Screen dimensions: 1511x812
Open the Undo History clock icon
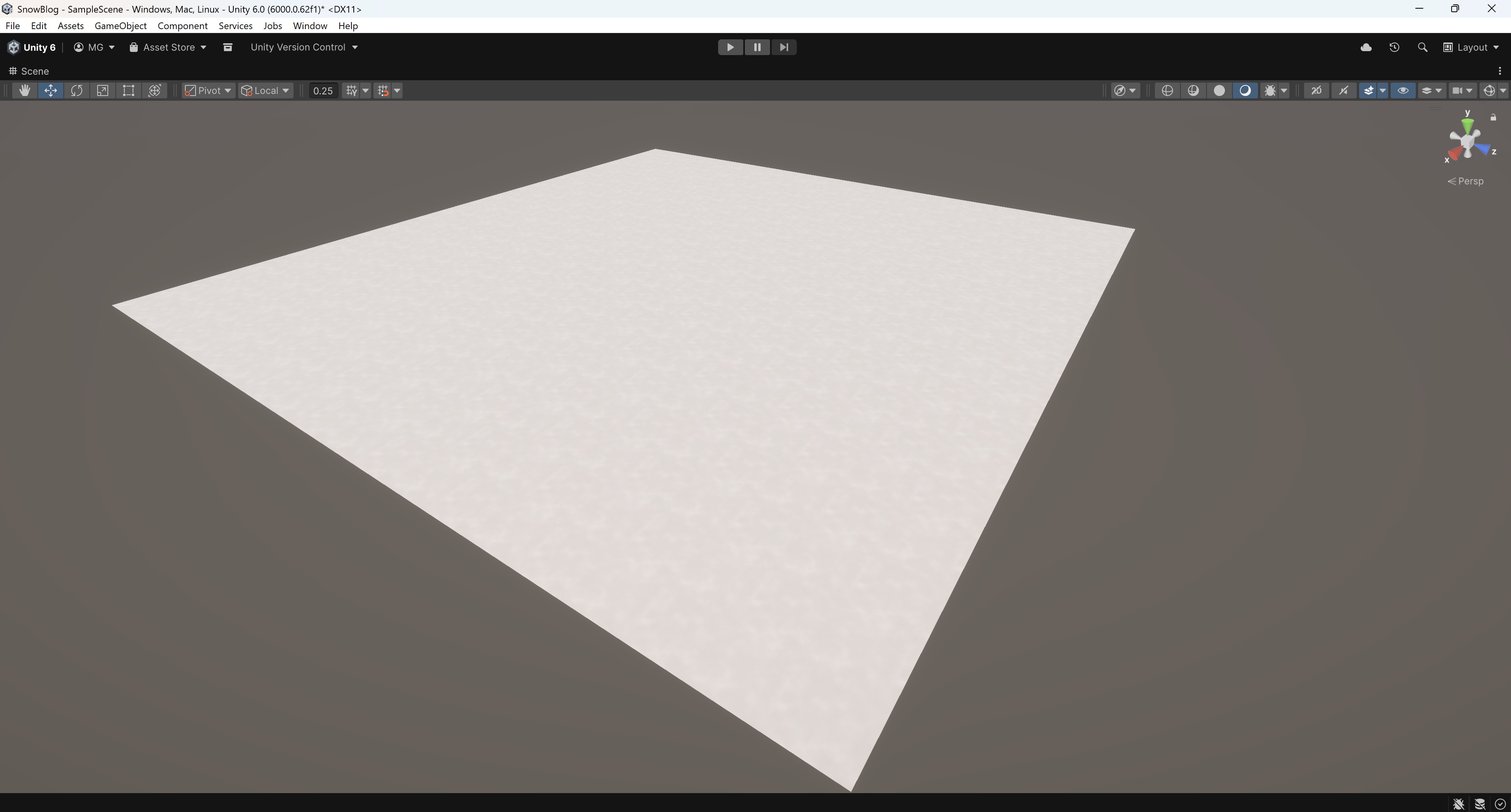pos(1394,47)
